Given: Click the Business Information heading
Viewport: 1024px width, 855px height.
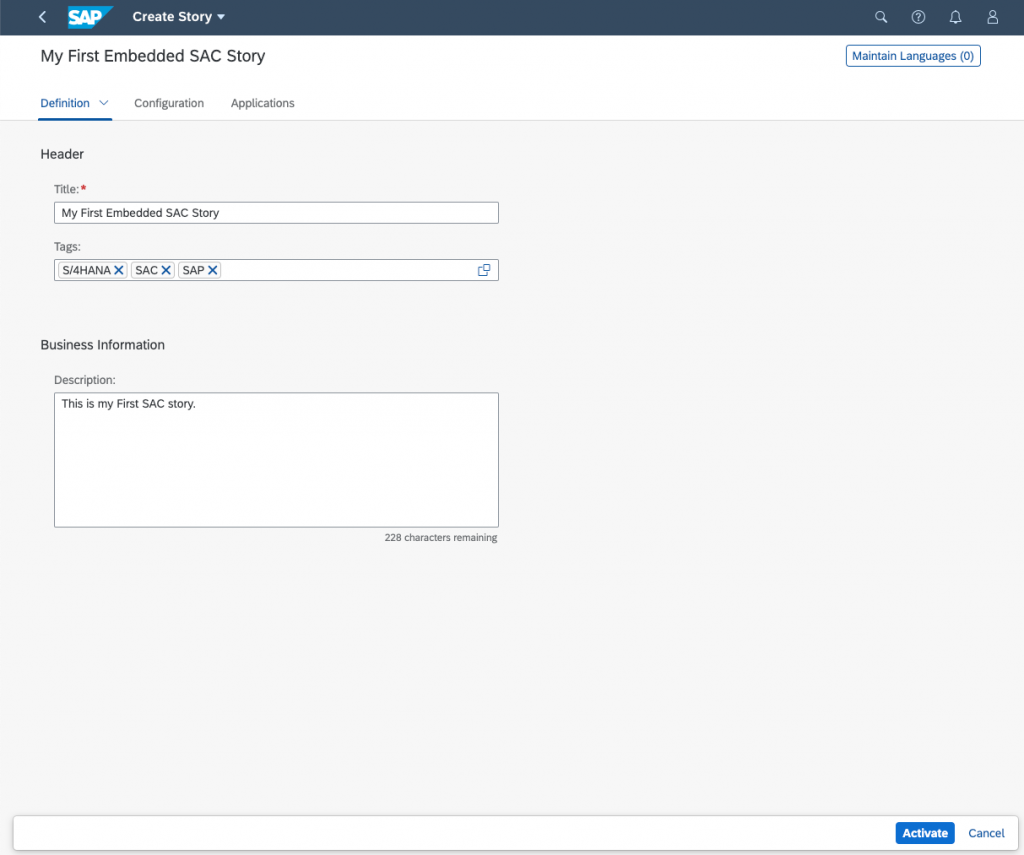Looking at the screenshot, I should [103, 345].
